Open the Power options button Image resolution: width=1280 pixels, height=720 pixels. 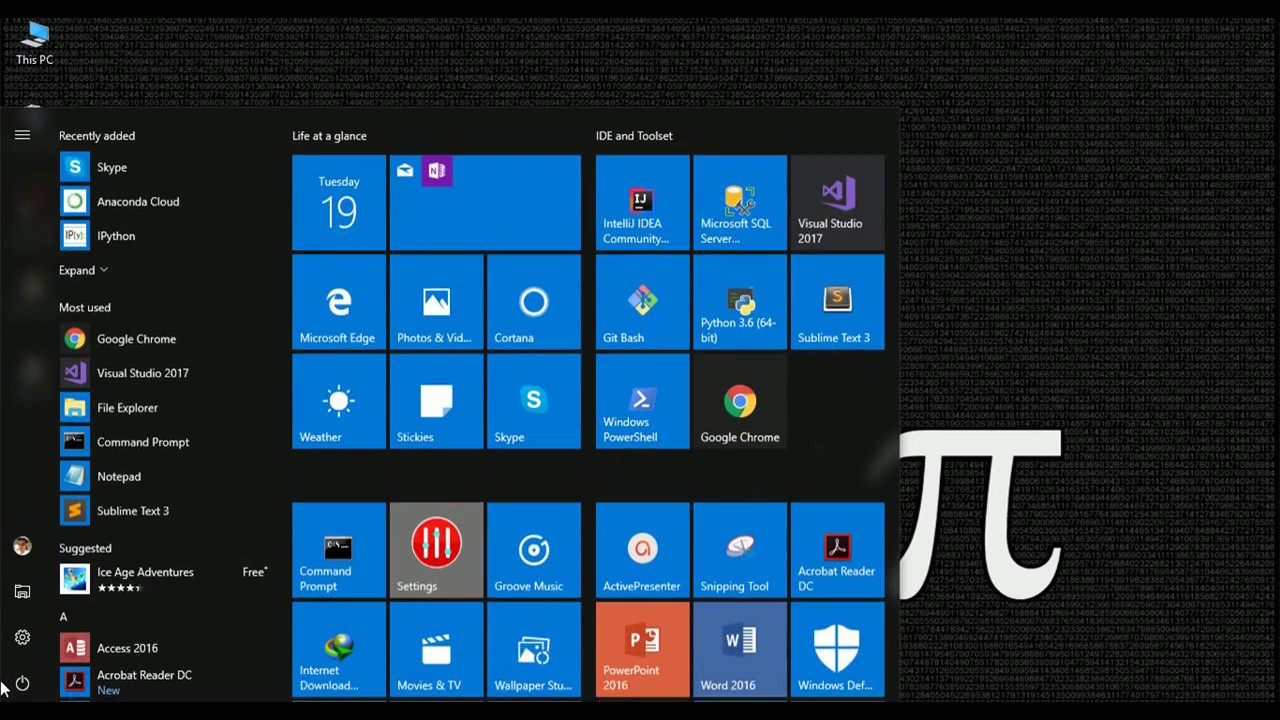tap(22, 683)
